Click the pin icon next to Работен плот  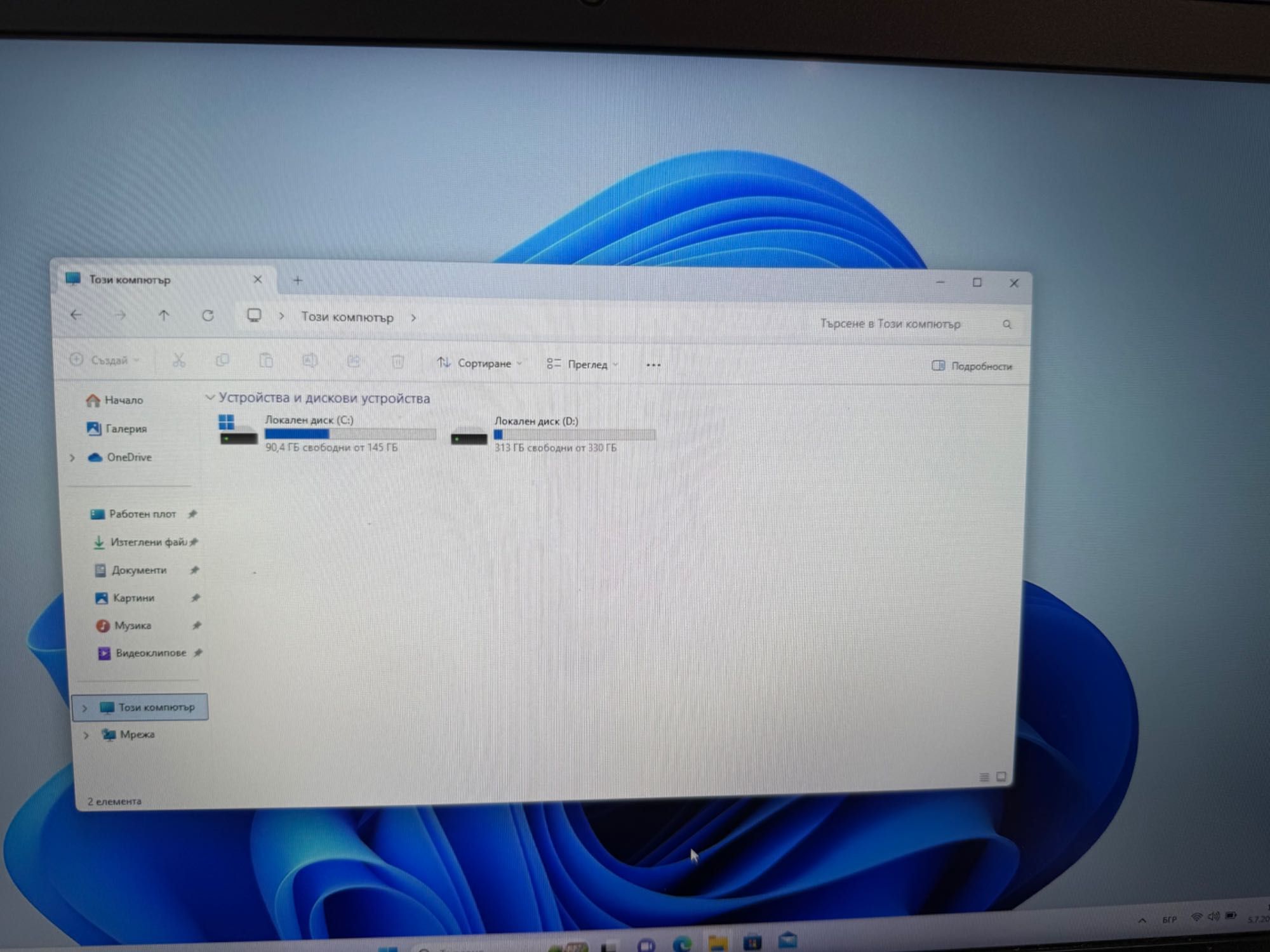click(192, 514)
